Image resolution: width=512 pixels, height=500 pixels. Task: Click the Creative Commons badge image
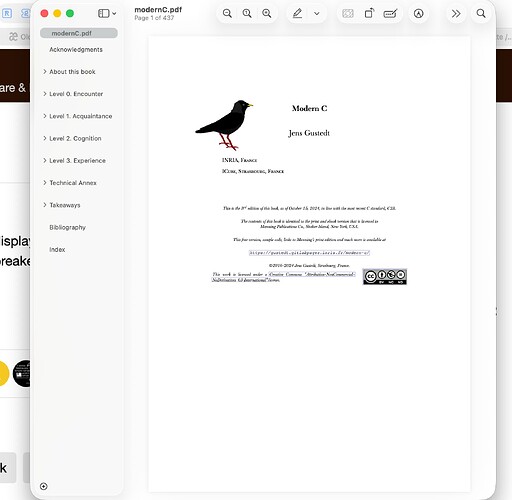[385, 277]
